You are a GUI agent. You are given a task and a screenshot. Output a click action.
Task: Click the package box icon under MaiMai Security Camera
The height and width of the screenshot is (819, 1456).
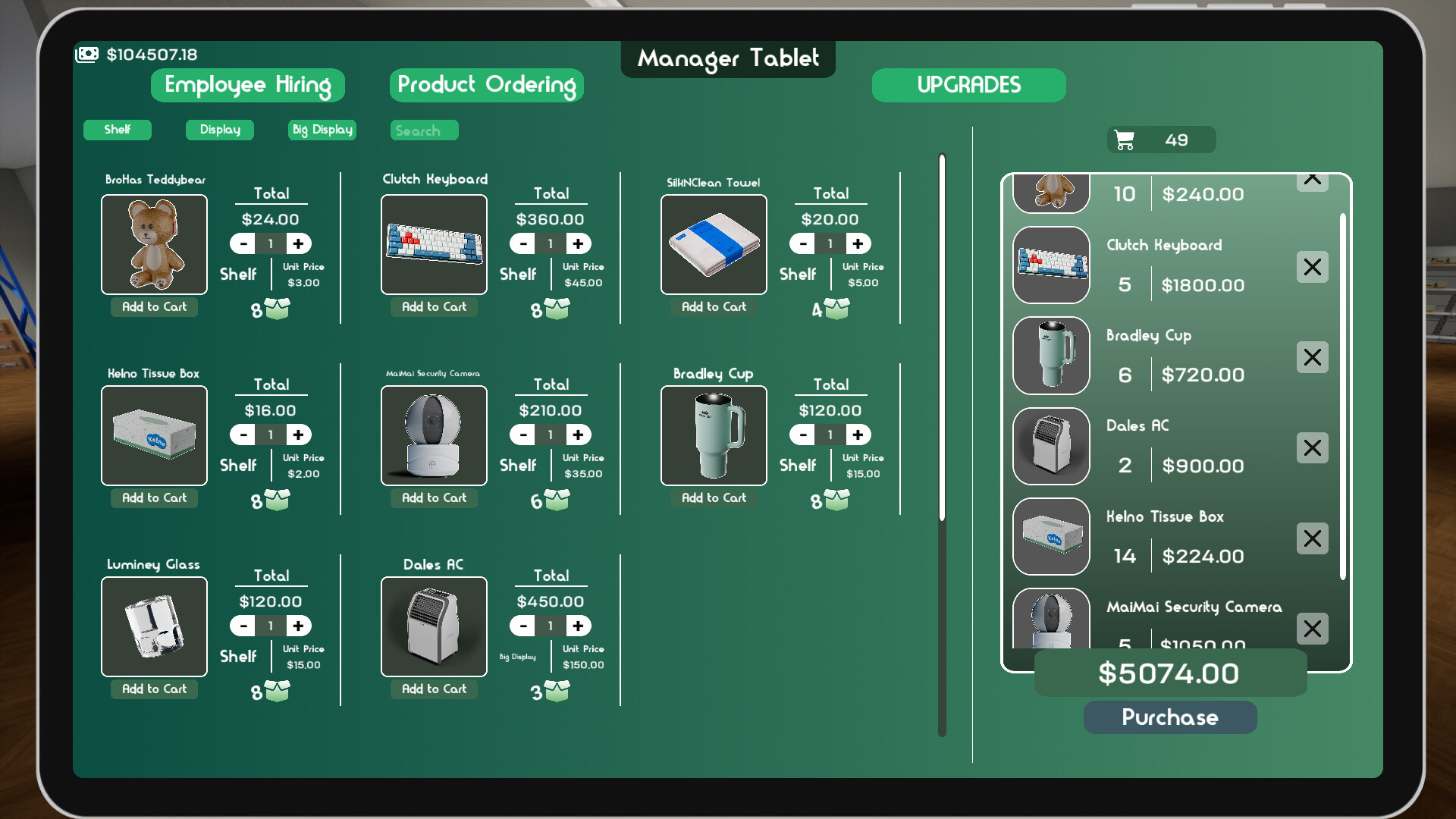coord(558,499)
